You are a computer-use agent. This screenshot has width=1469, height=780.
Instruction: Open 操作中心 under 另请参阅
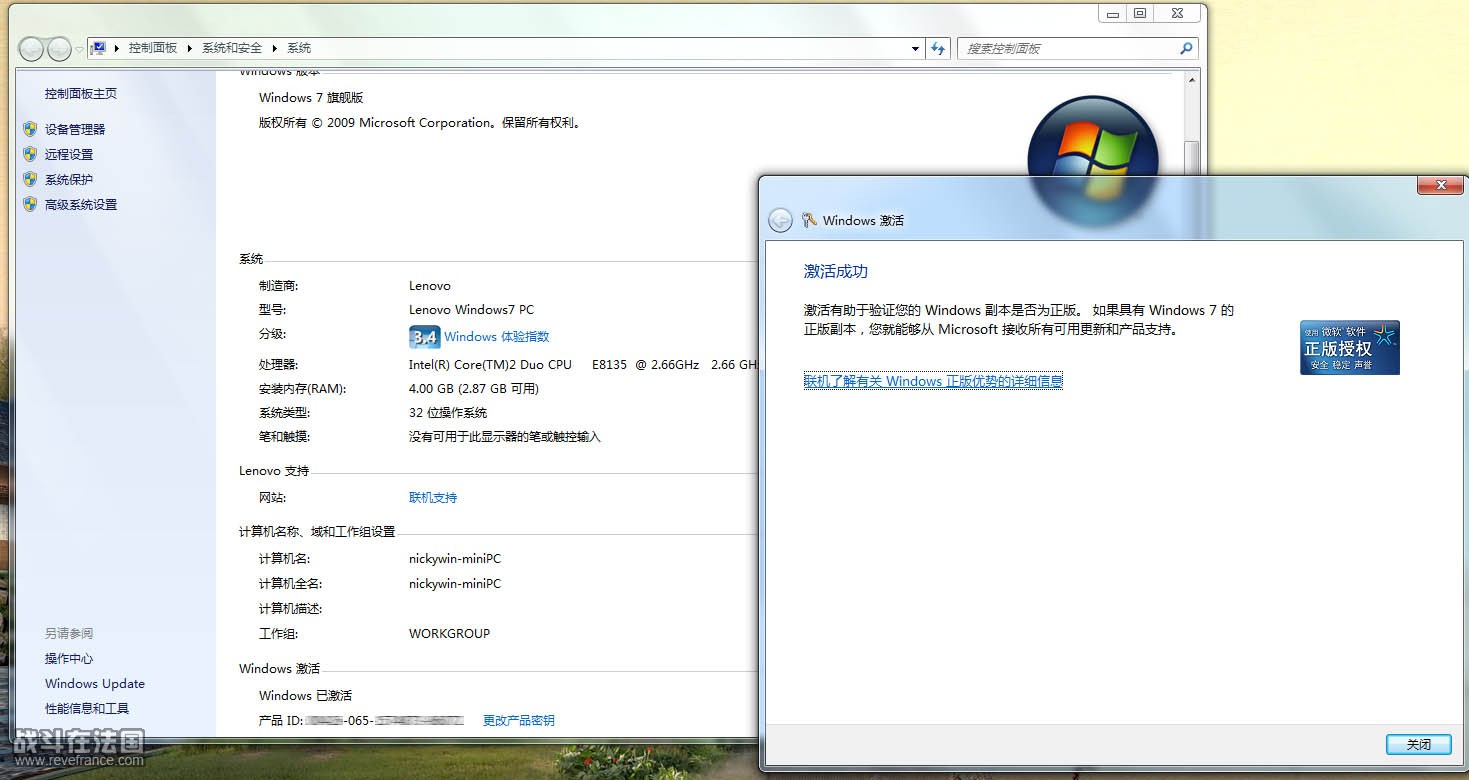point(69,658)
